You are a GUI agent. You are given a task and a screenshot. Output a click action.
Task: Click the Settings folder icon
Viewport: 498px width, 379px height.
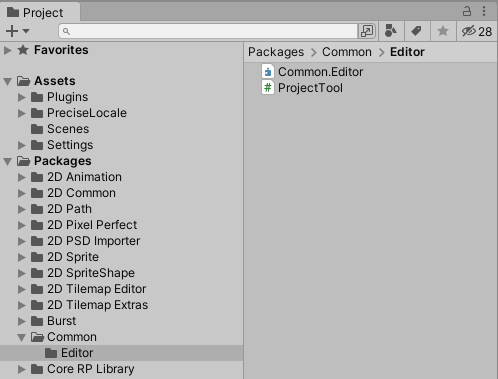(37, 145)
